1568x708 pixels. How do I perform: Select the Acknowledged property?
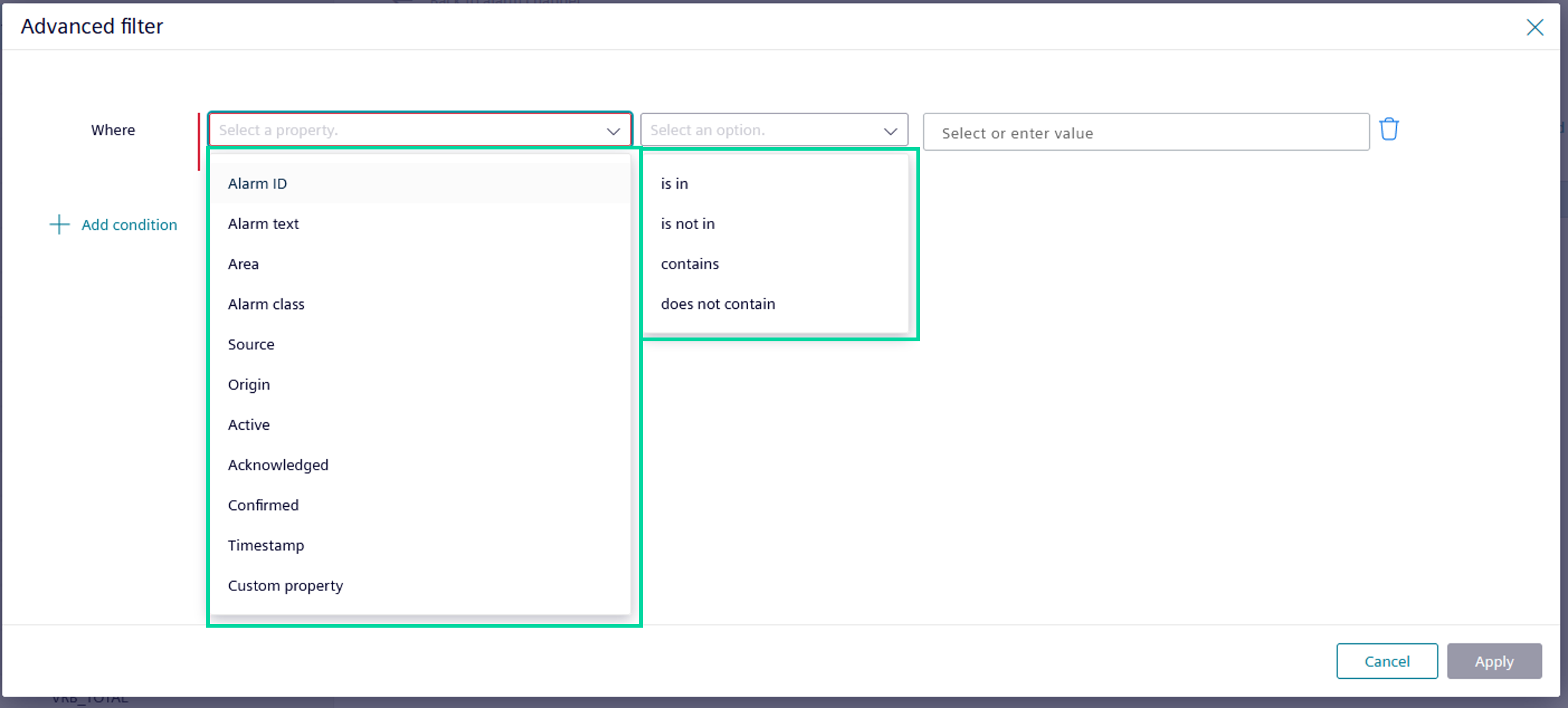[420, 465]
